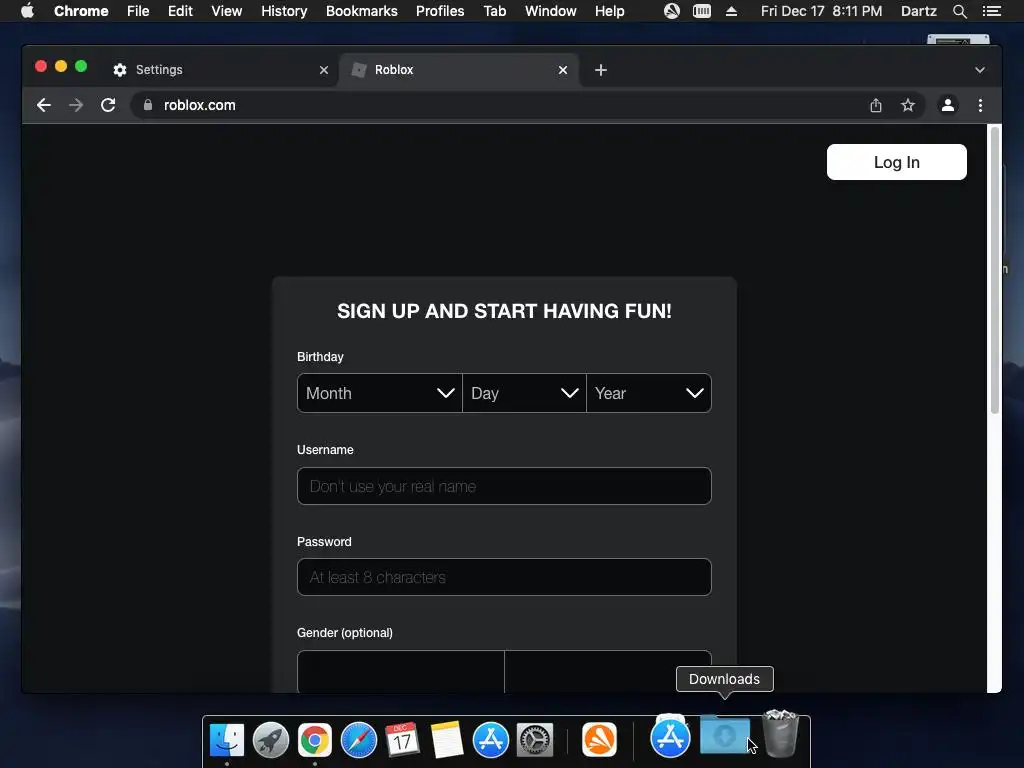Open the Profiles menu
Image resolution: width=1024 pixels, height=768 pixels.
440,11
